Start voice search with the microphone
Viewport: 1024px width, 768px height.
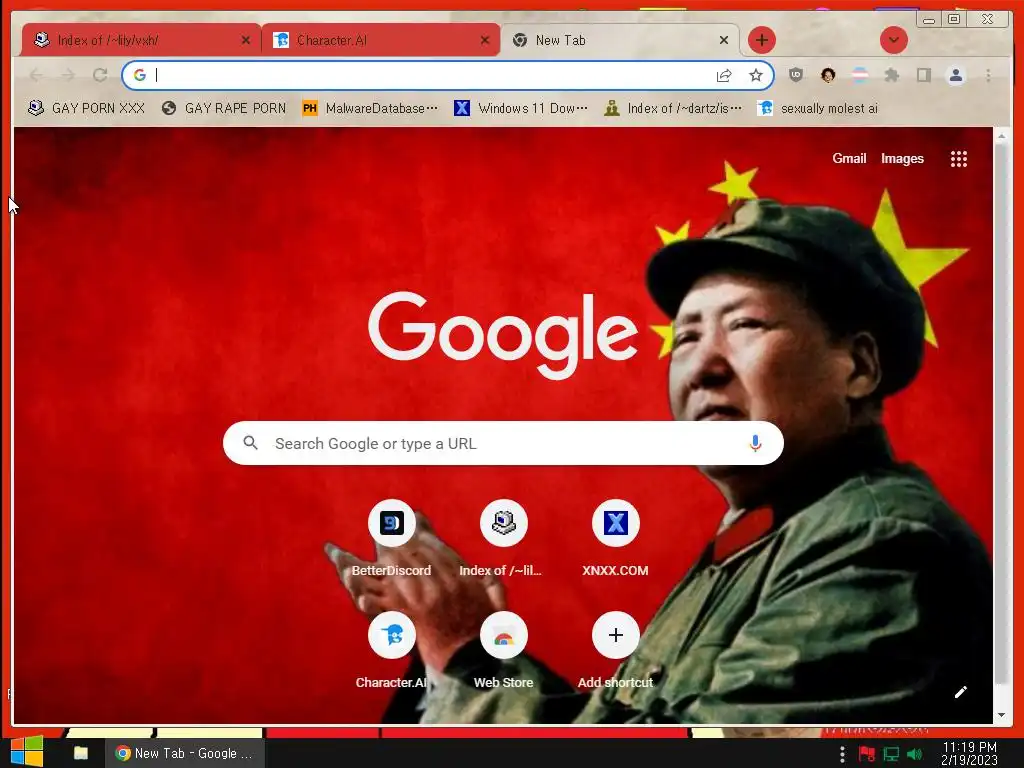click(755, 443)
